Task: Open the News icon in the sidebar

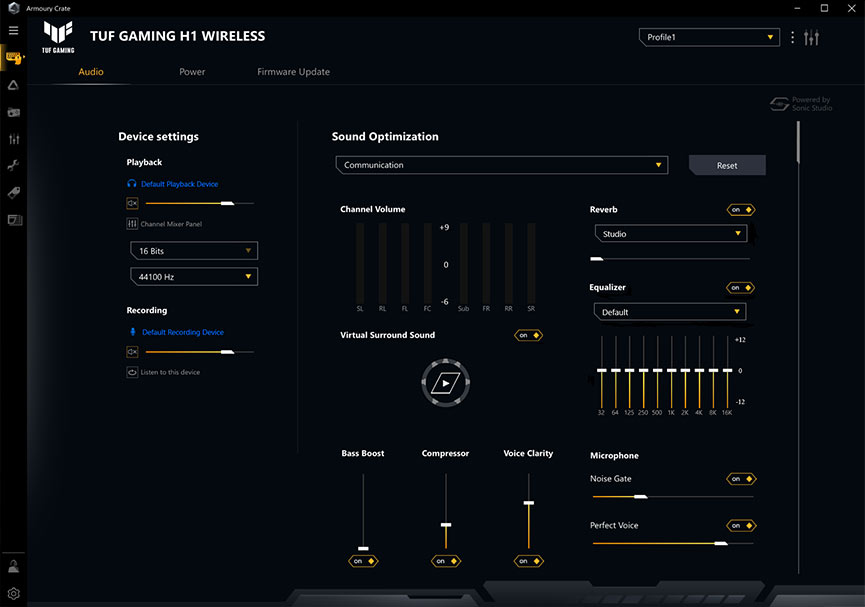Action: [14, 220]
